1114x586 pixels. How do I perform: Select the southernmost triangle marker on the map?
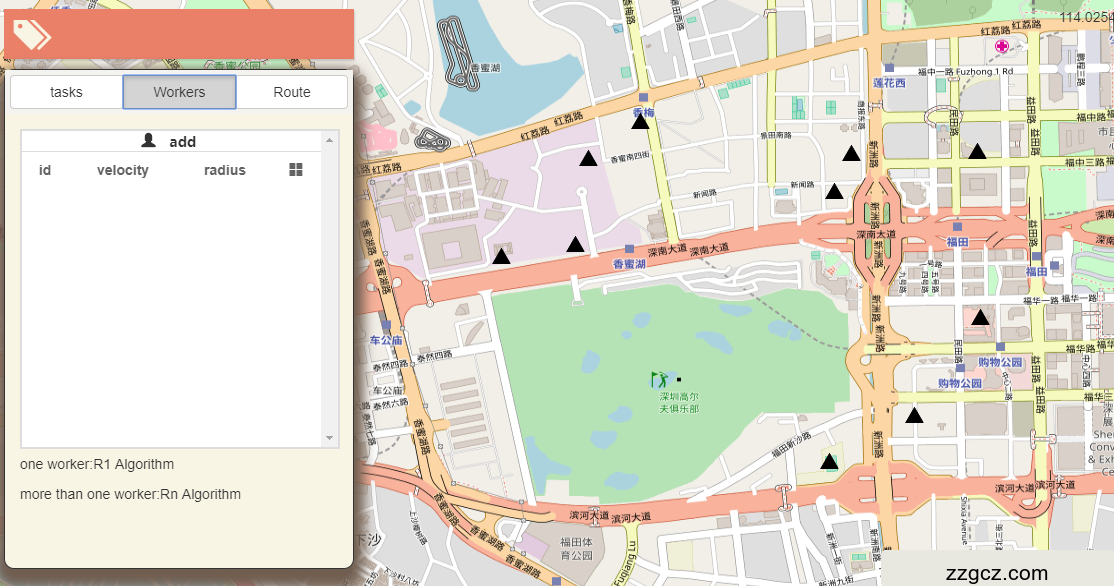point(829,461)
